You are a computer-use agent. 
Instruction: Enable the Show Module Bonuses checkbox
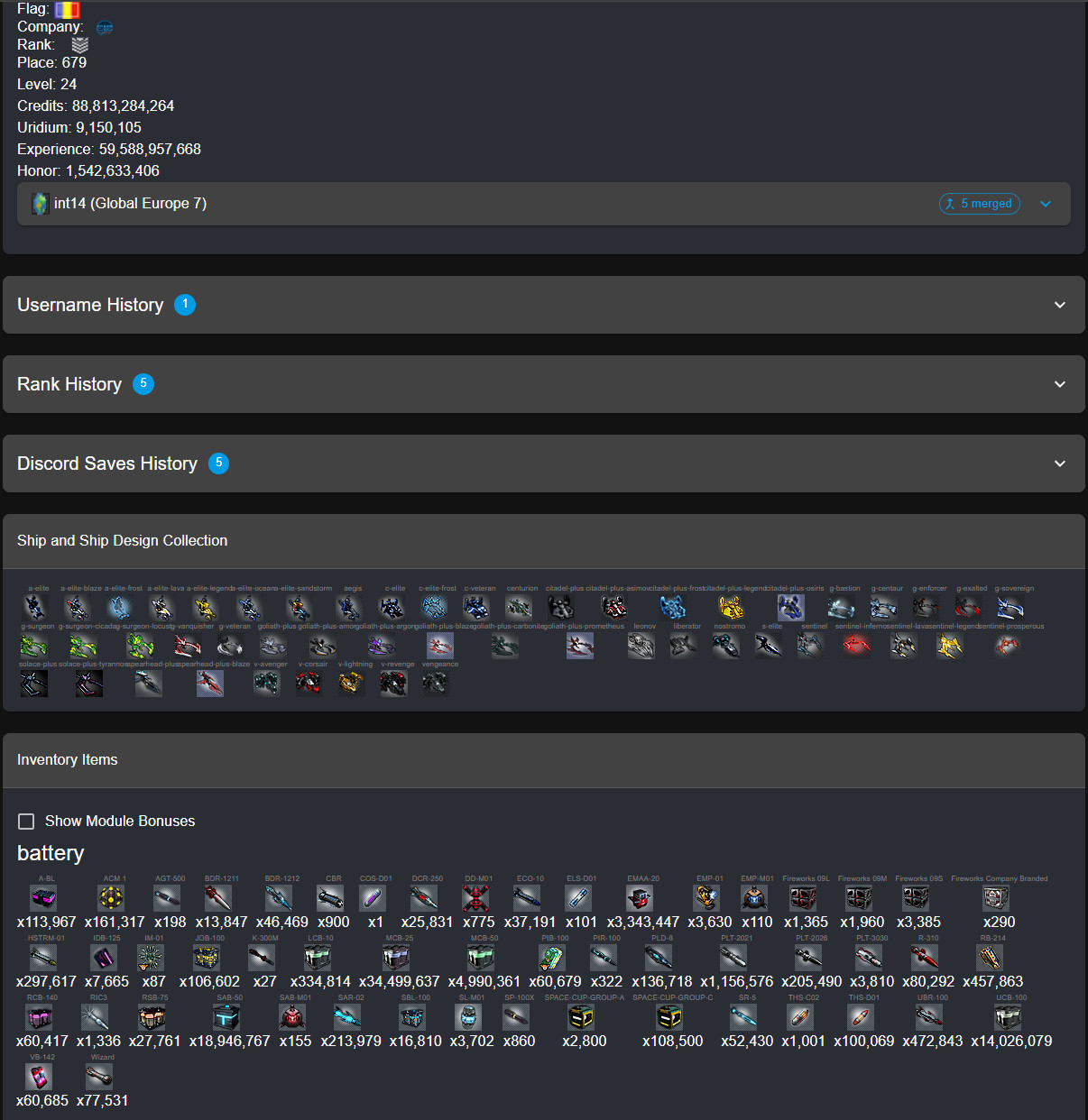click(x=27, y=822)
